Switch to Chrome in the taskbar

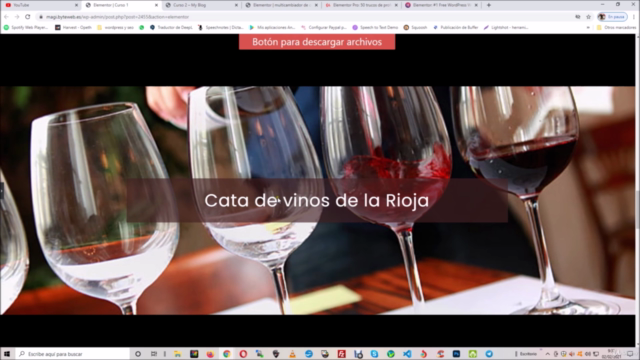[x=227, y=354]
